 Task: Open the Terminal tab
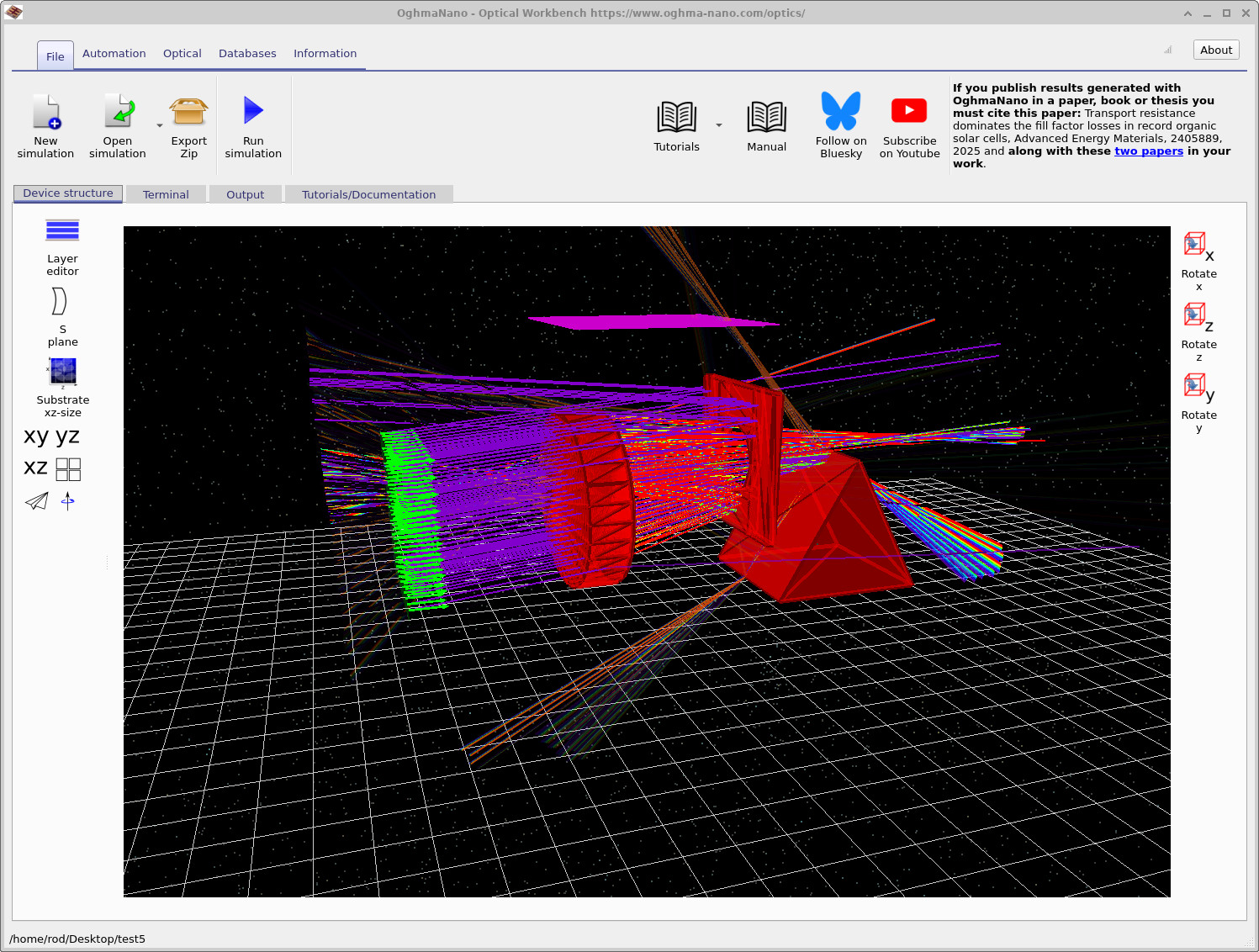click(x=166, y=194)
